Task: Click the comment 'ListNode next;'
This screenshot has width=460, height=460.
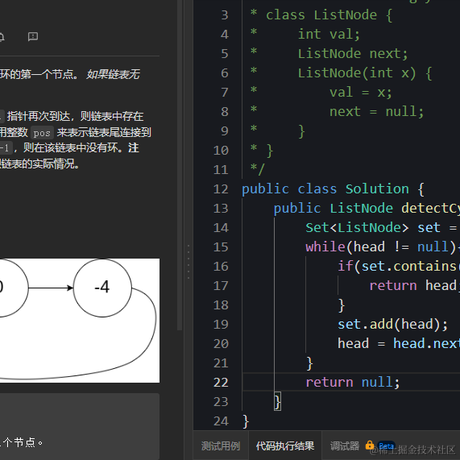Action: pos(353,53)
